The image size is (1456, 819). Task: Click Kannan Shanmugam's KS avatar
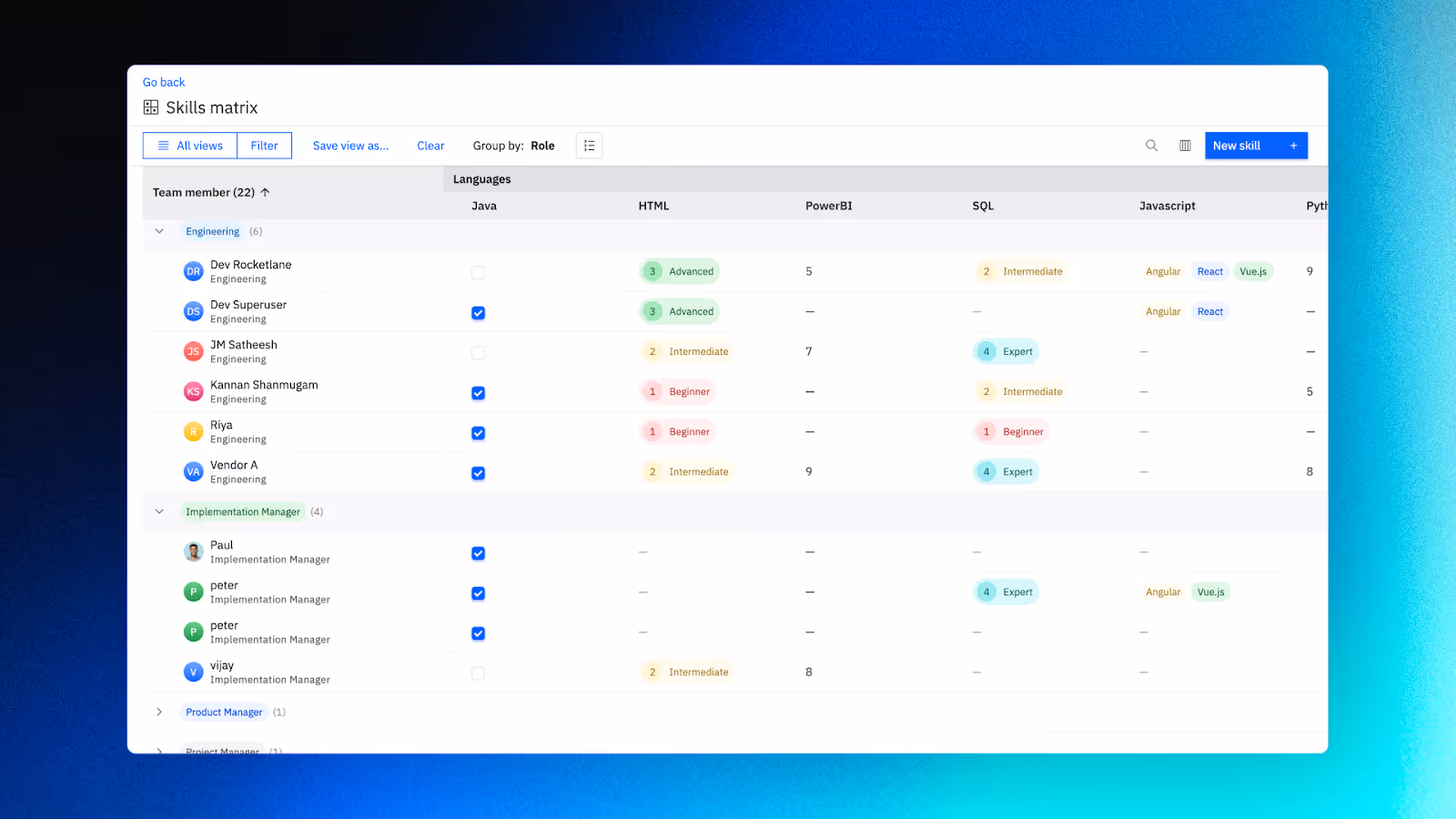click(x=193, y=391)
